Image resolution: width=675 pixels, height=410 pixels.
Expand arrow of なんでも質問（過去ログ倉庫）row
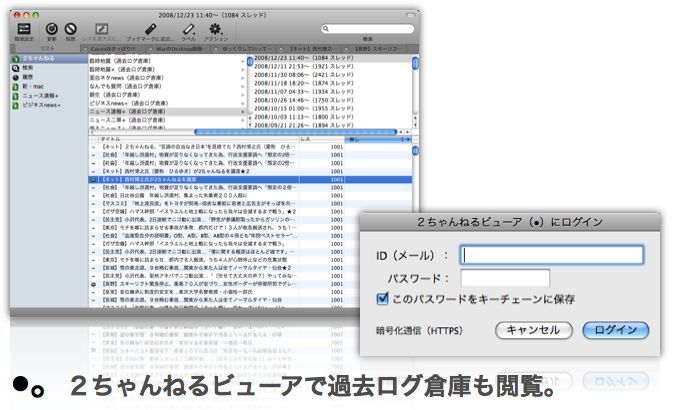(243, 87)
